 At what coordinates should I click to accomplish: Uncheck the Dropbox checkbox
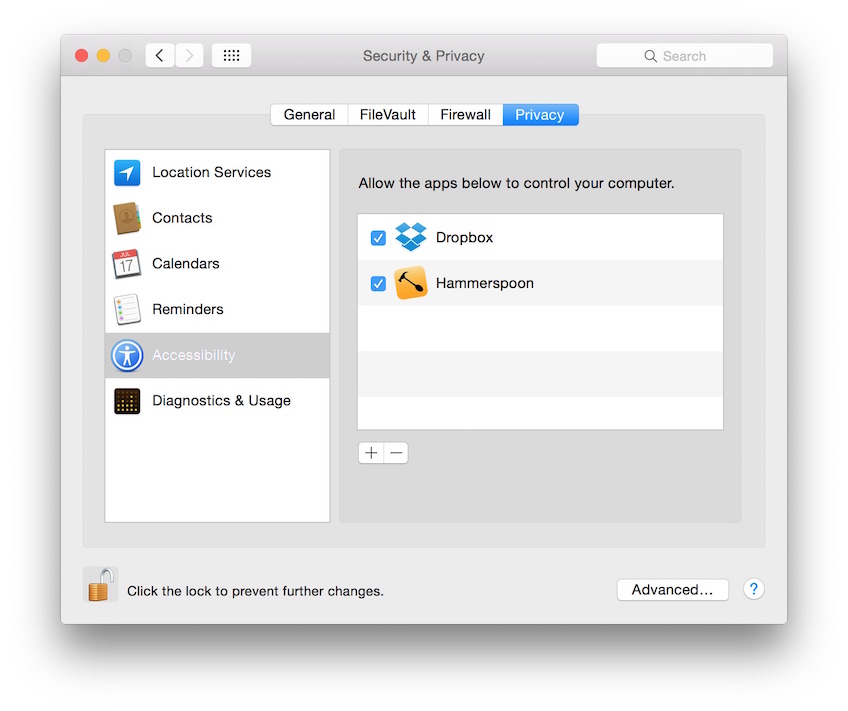coord(378,238)
